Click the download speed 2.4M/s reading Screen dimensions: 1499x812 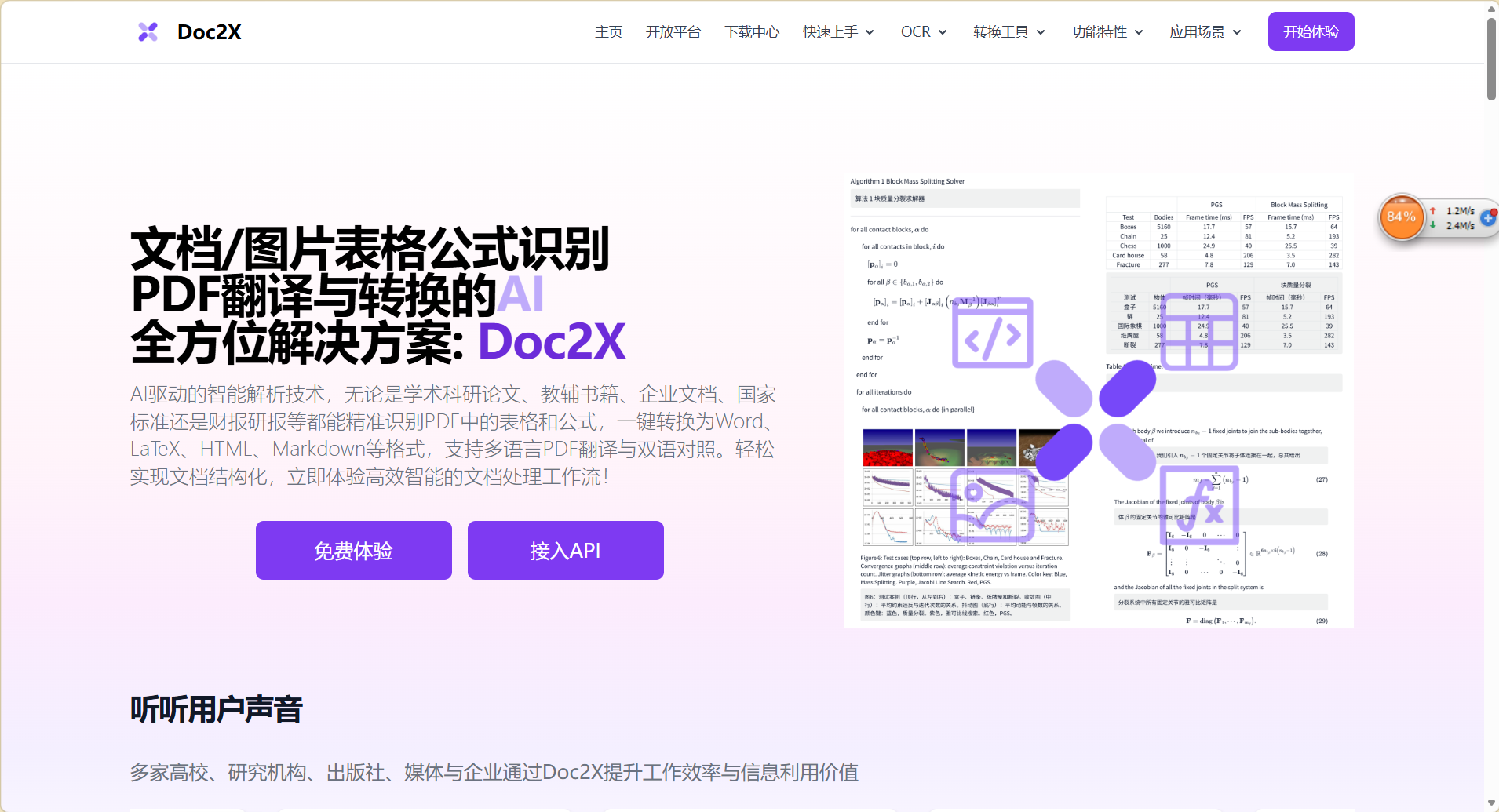coord(1460,225)
